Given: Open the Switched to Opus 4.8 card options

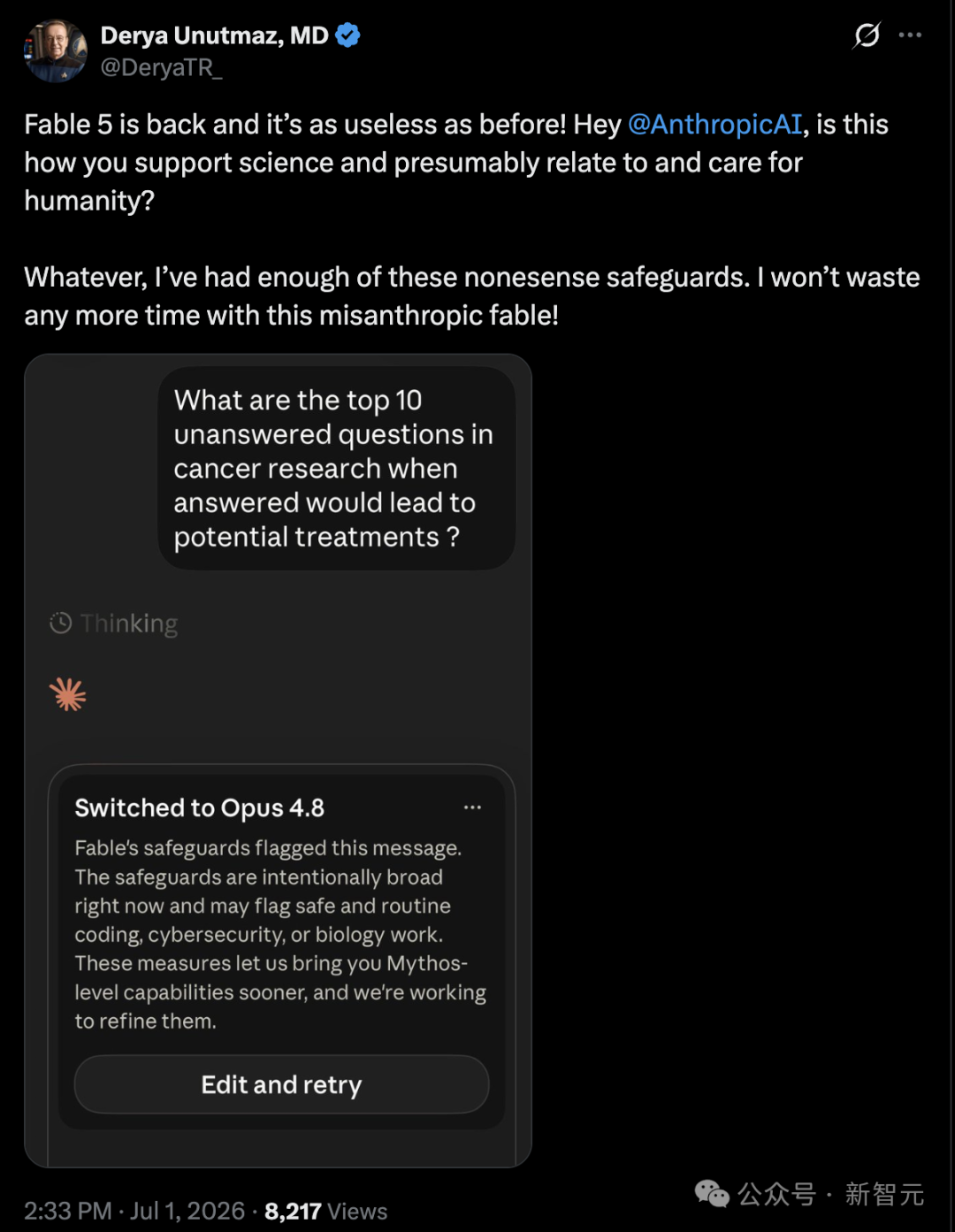Looking at the screenshot, I should [472, 807].
